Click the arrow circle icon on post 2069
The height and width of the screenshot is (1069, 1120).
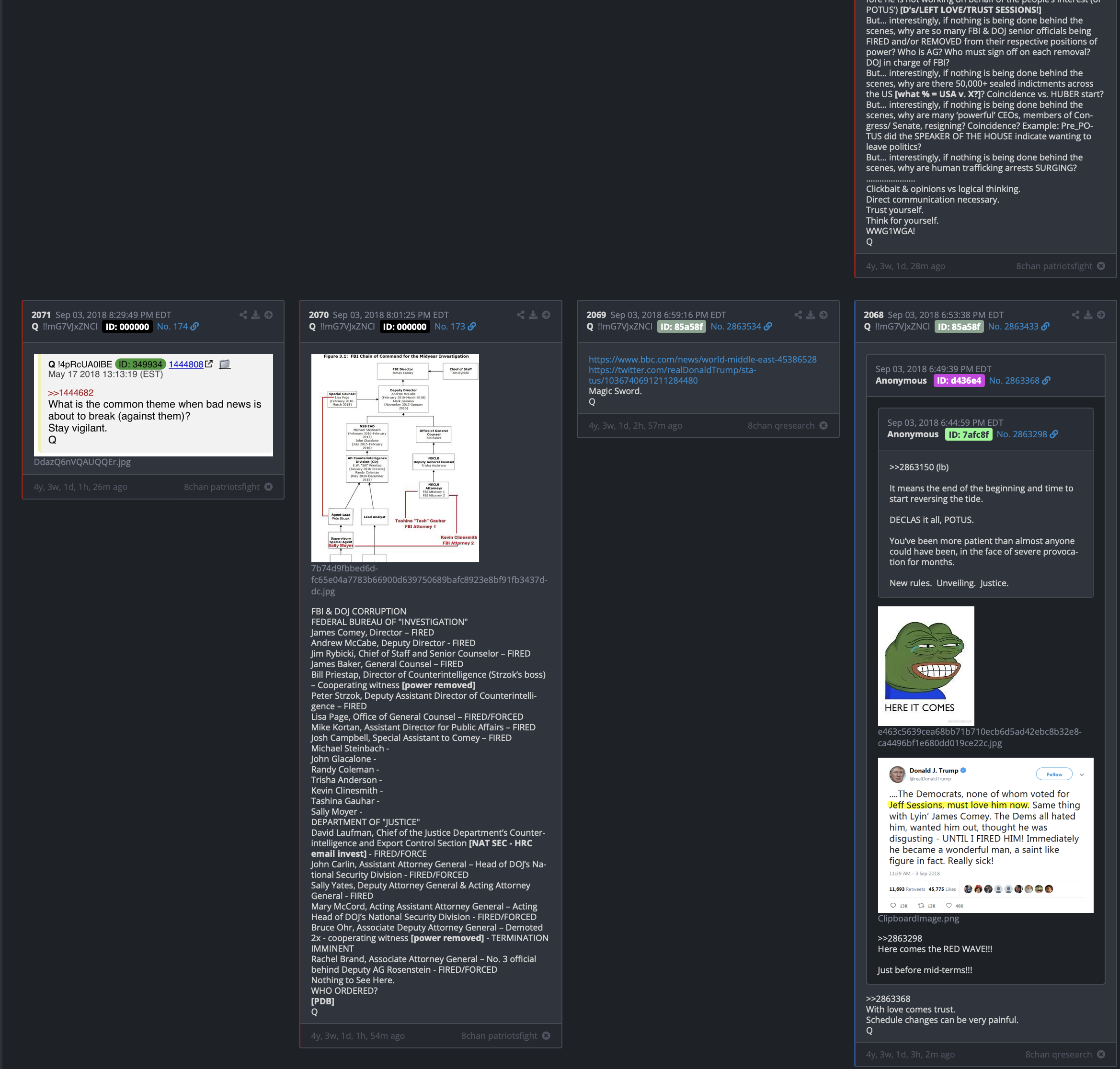(823, 315)
